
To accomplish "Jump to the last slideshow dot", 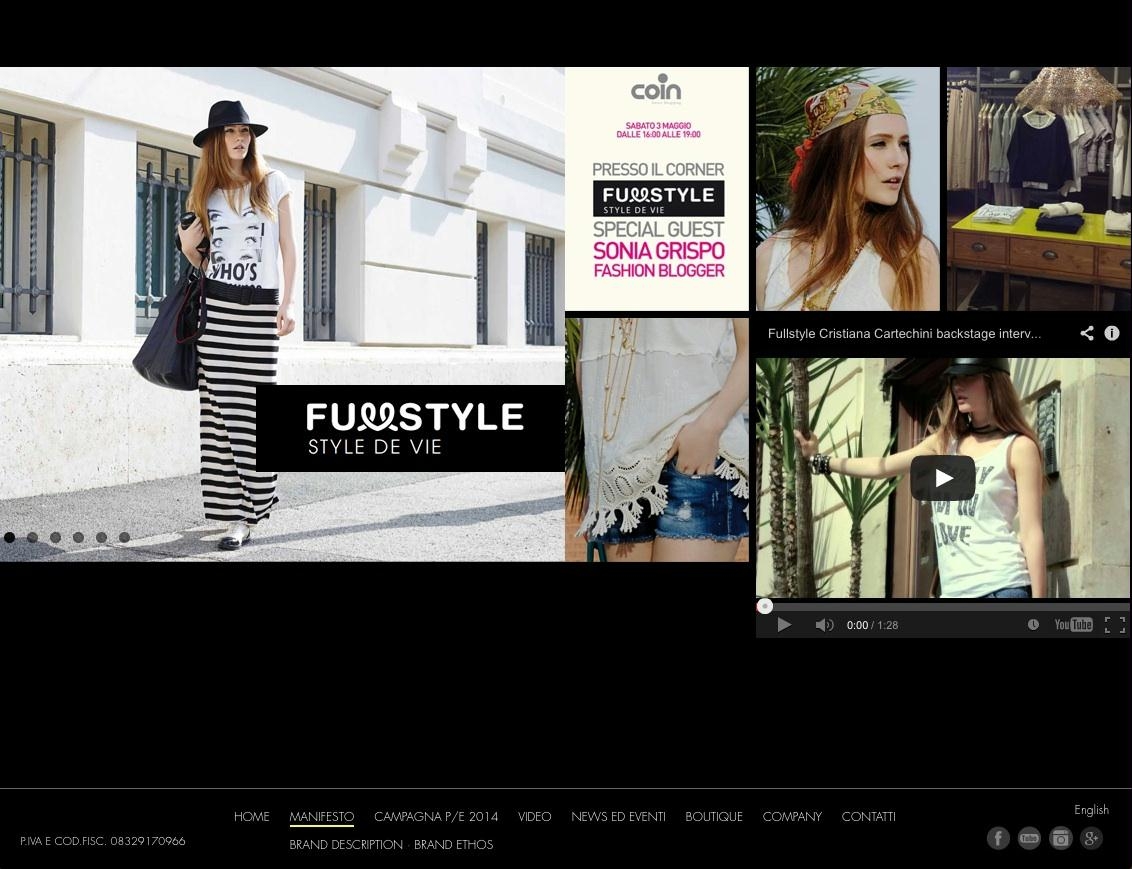I will [x=125, y=538].
